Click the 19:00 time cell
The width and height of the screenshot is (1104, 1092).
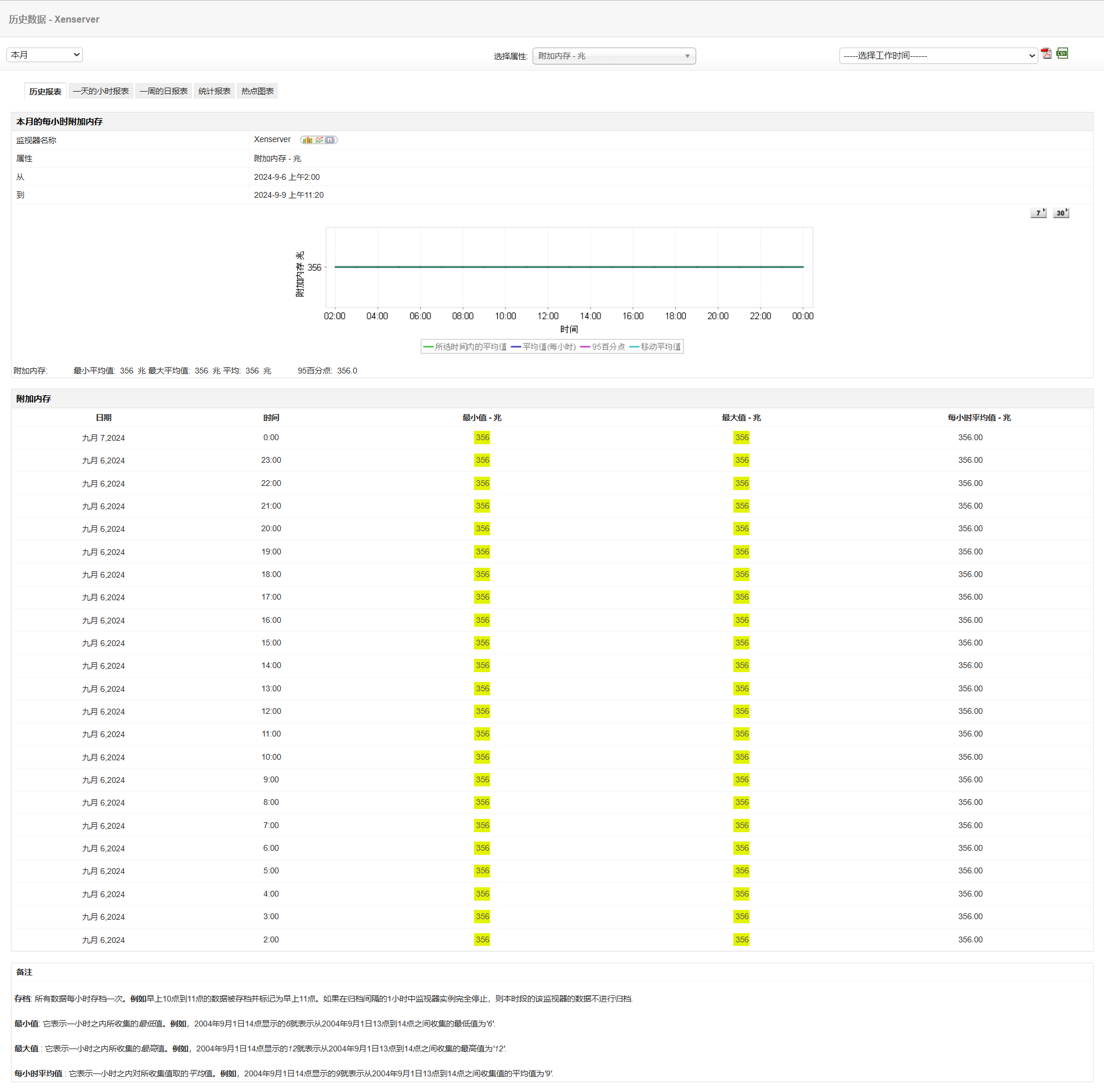click(271, 552)
